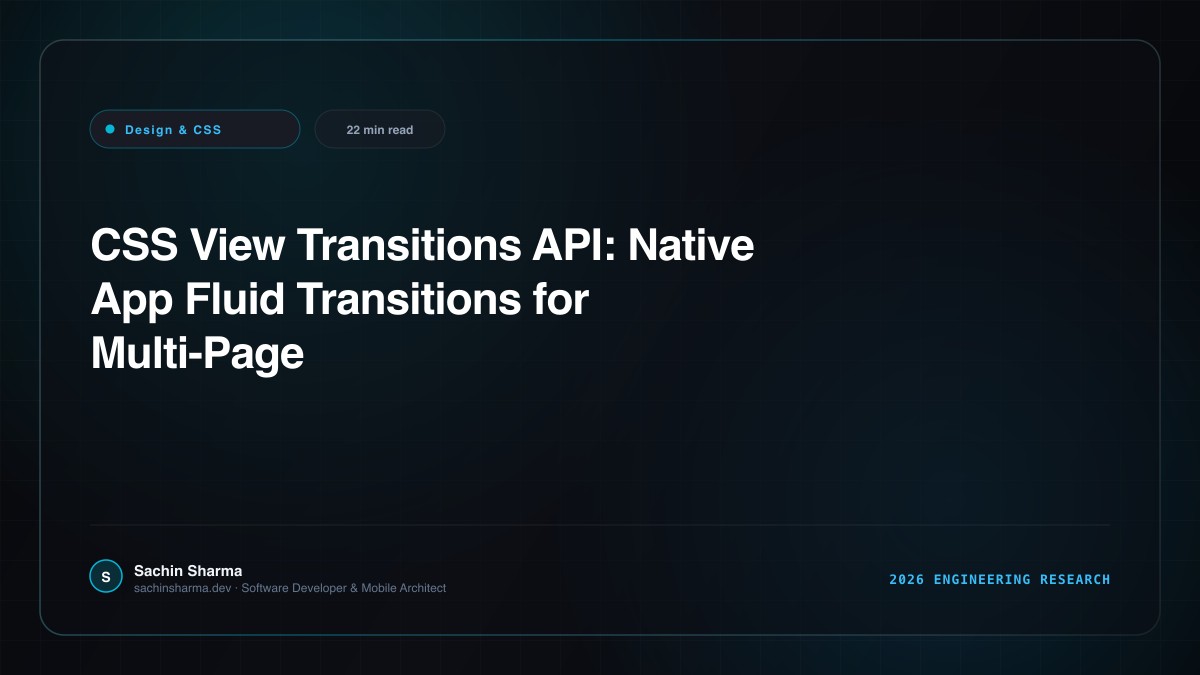1200x675 pixels.
Task: Click the author name Sachin Sharma
Action: (x=188, y=570)
